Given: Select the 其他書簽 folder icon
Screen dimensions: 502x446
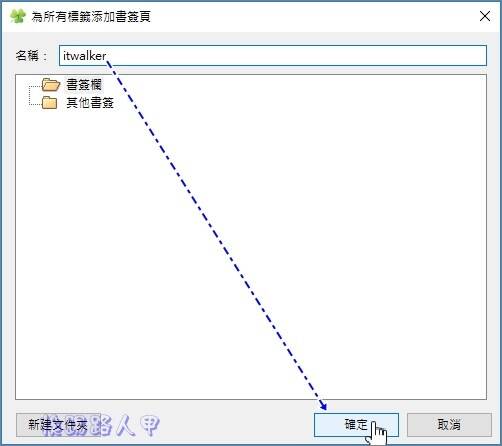Looking at the screenshot, I should coord(50,103).
